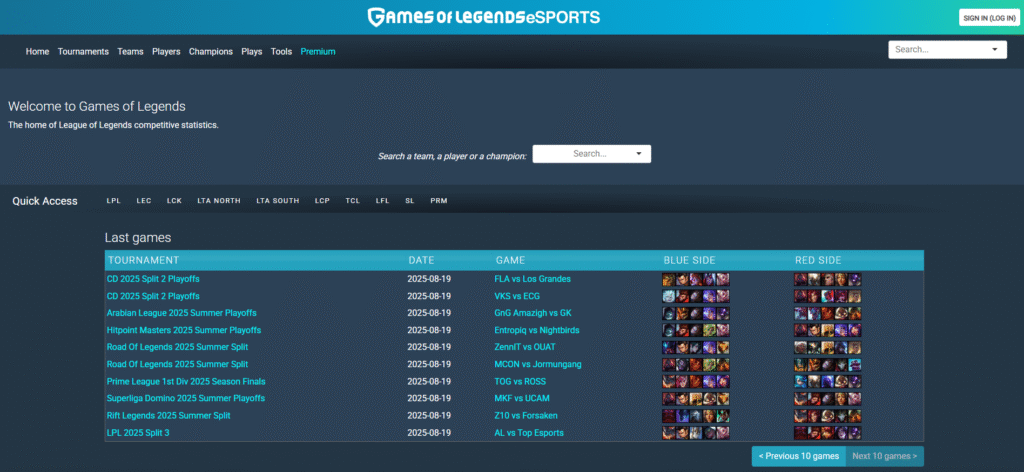Open the GnG Amazigh vs GK game
1024x472 pixels.
(533, 313)
